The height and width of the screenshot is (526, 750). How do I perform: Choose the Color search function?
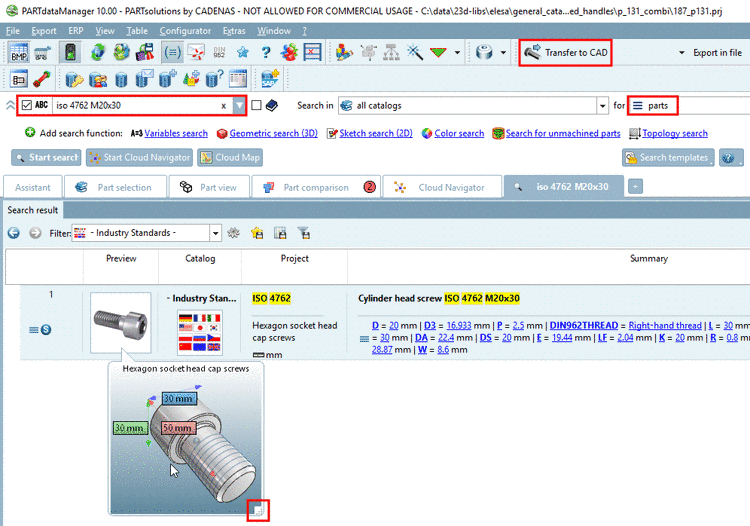(x=459, y=133)
